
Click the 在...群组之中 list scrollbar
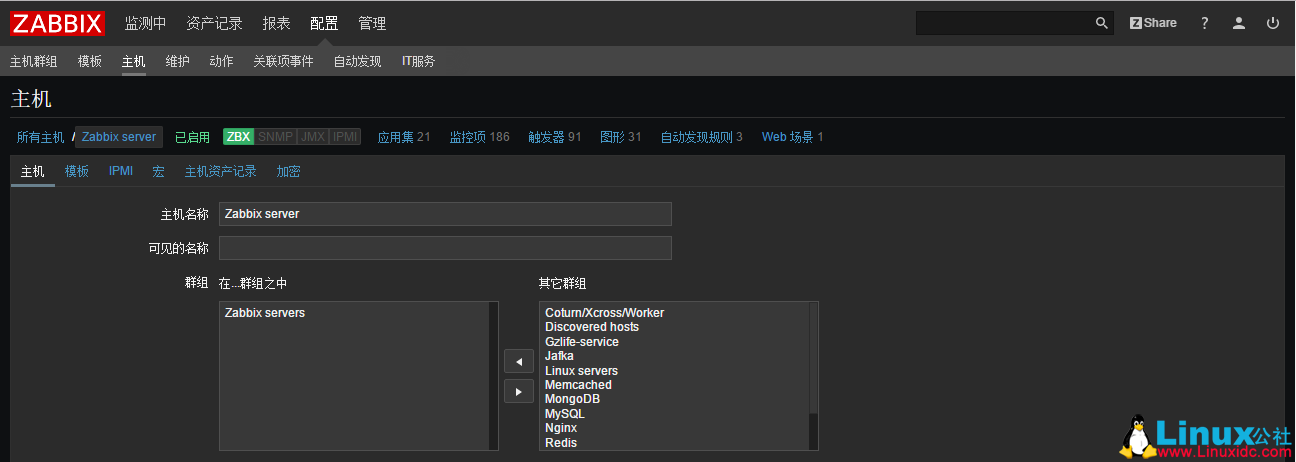pyautogui.click(x=493, y=376)
